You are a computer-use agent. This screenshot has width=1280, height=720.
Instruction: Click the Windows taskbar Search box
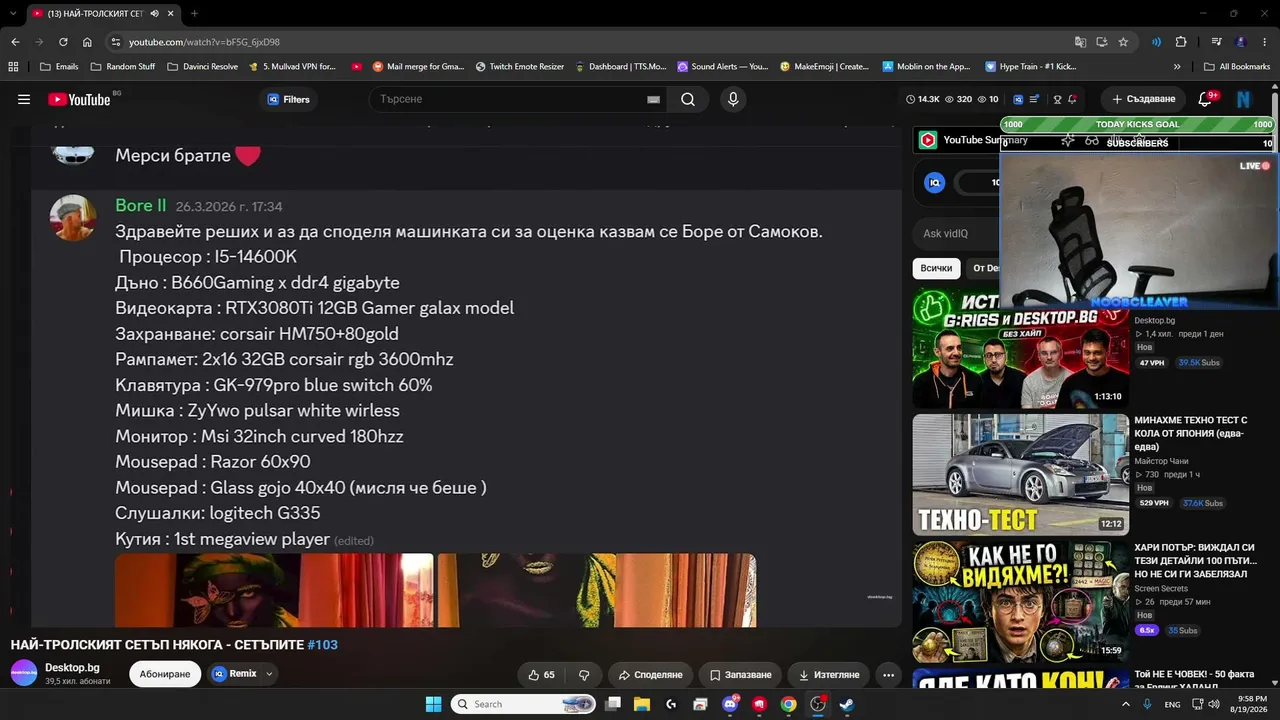524,704
